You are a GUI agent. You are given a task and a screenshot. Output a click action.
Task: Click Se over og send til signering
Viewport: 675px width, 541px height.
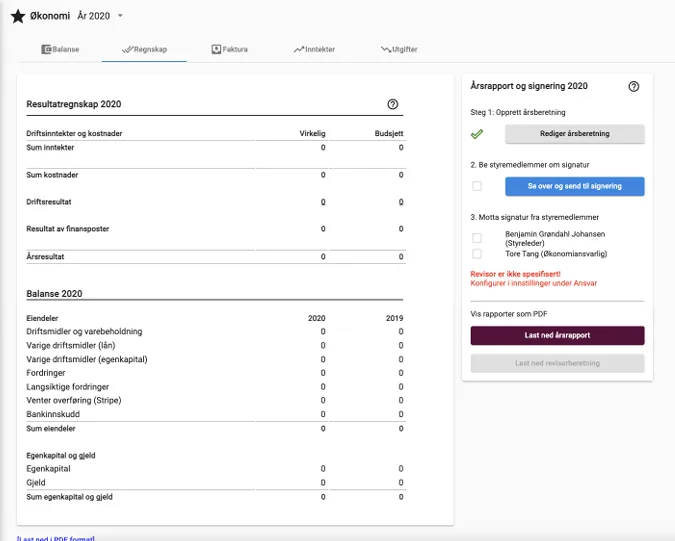point(575,186)
